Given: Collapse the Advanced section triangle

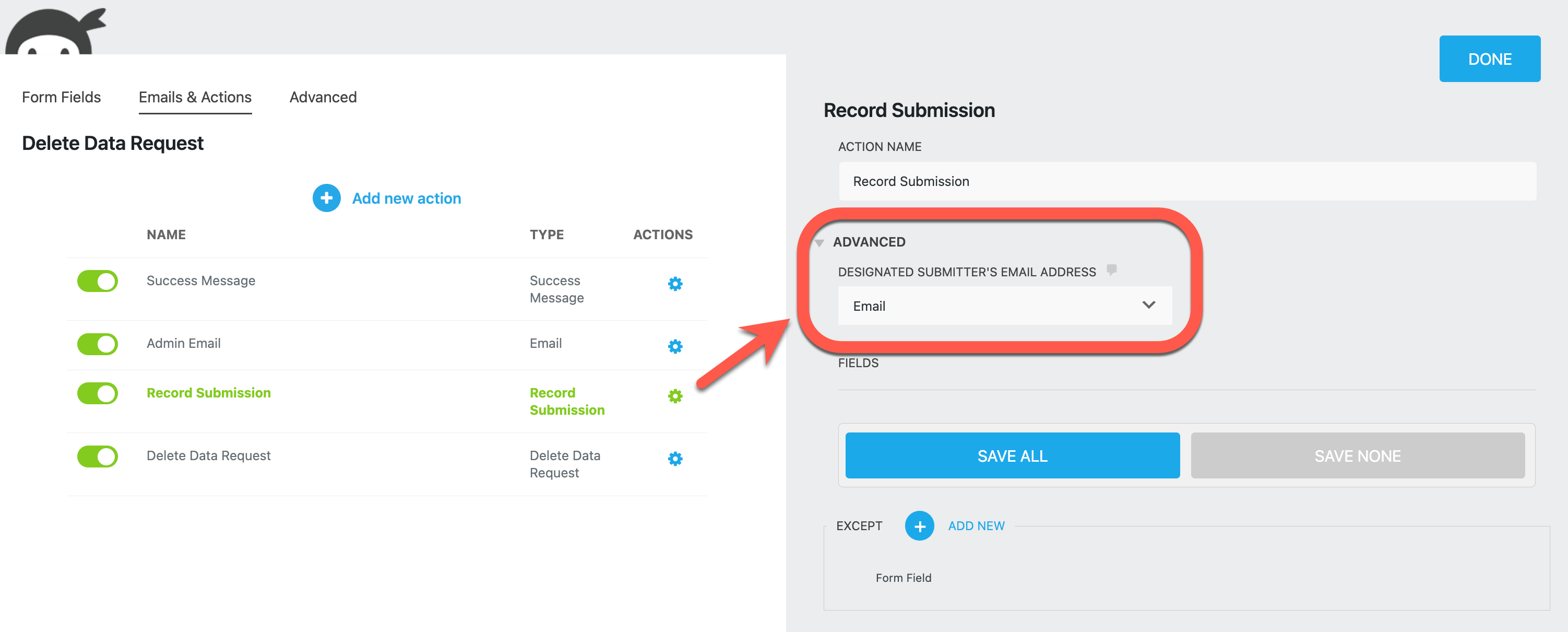Looking at the screenshot, I should 819,243.
